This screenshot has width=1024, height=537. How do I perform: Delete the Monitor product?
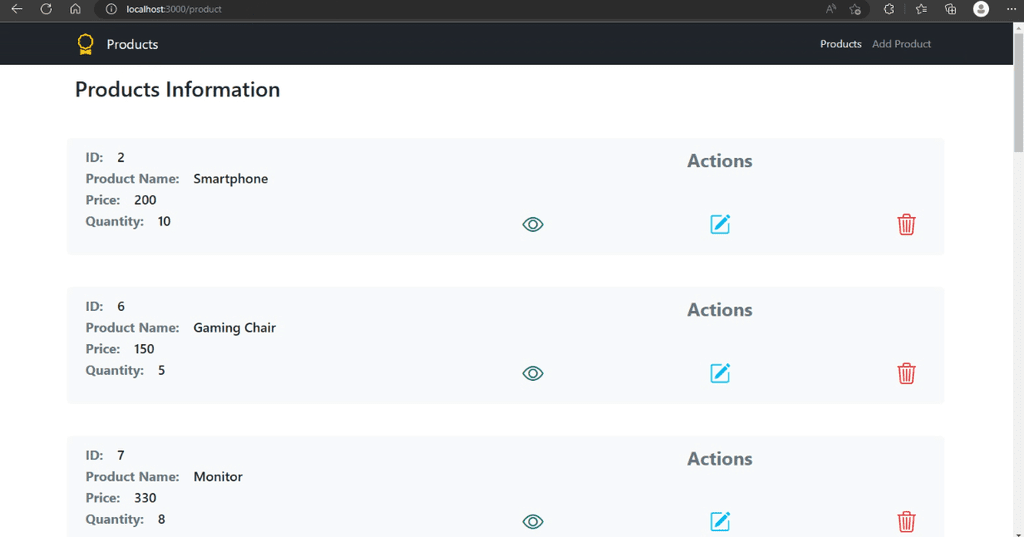(906, 521)
